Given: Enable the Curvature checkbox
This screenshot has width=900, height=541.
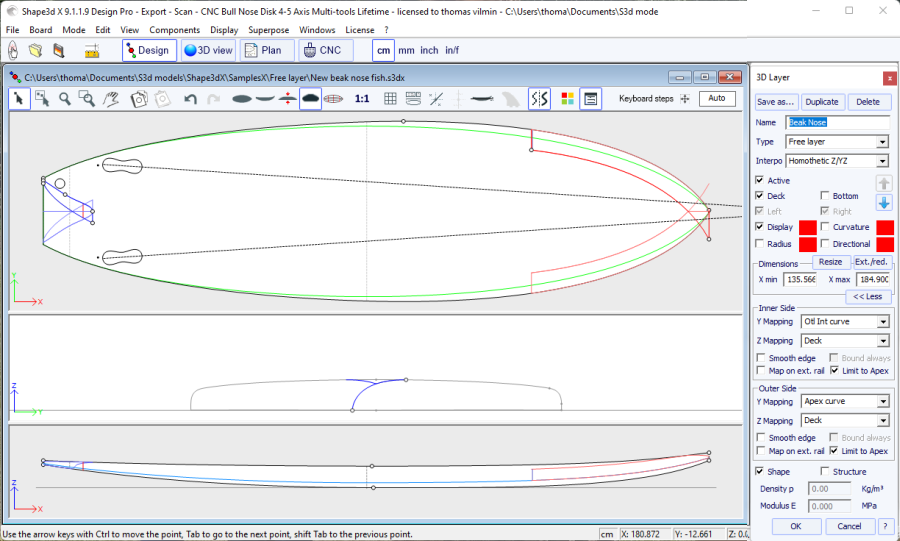Looking at the screenshot, I should tap(825, 227).
